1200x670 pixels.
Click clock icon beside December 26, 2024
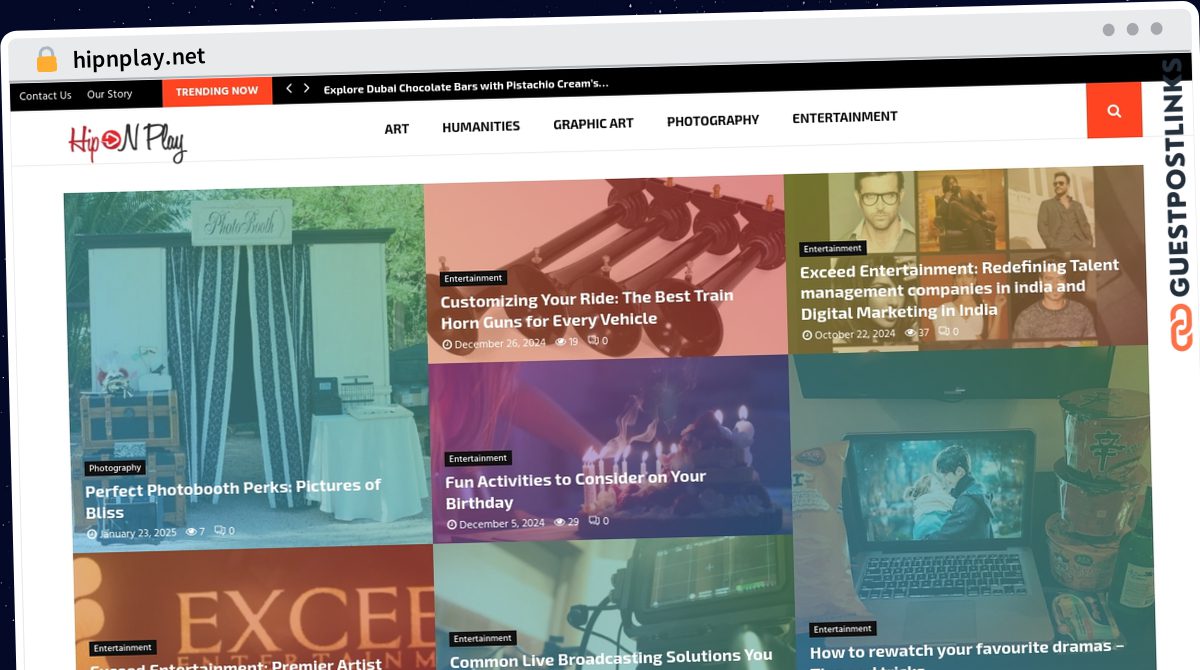click(x=447, y=344)
